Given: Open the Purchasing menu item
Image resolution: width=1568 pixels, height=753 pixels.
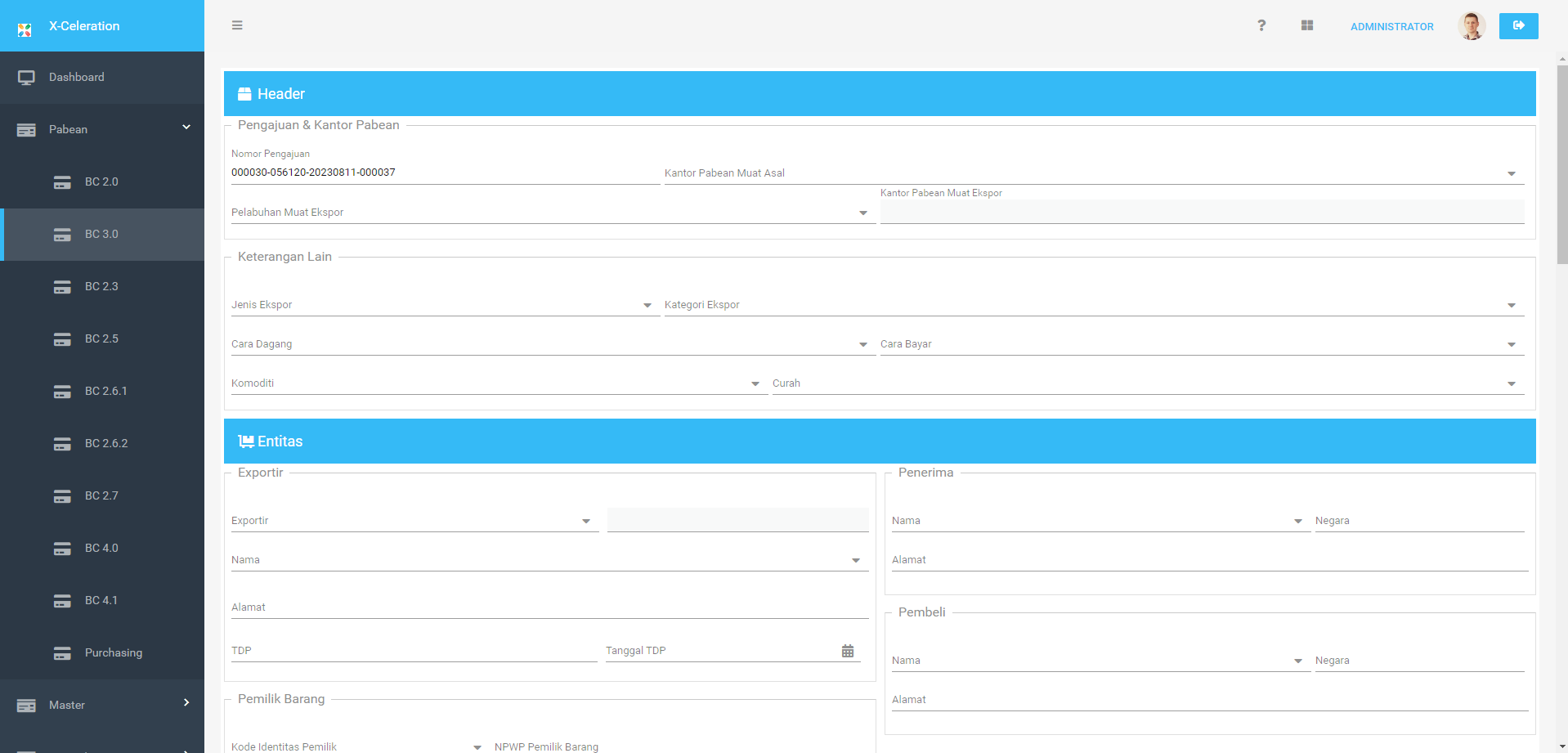Looking at the screenshot, I should click(102, 653).
